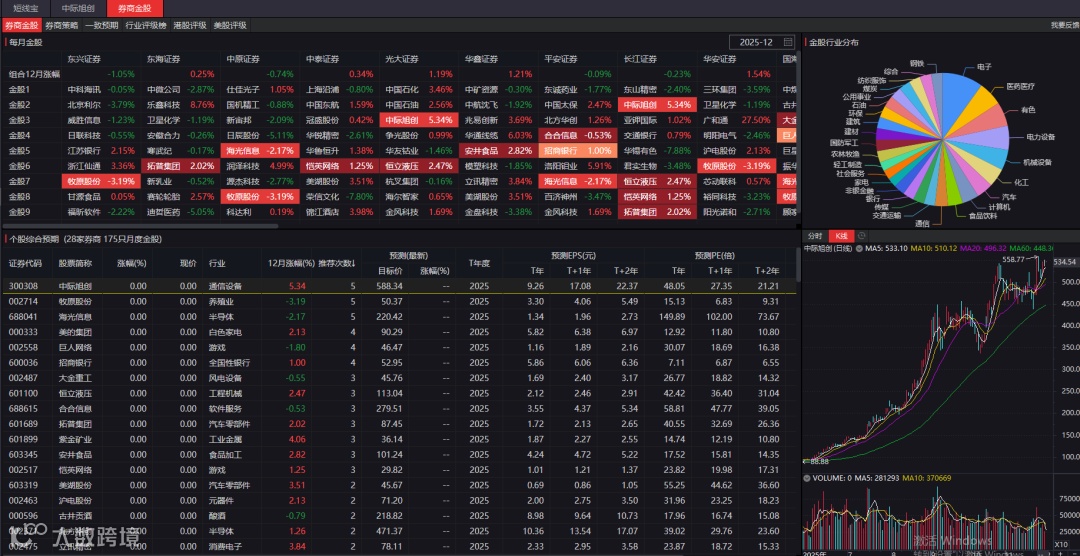Click the 中原证券 broker column header
Screen dimensions: 1080x556
click(243, 59)
